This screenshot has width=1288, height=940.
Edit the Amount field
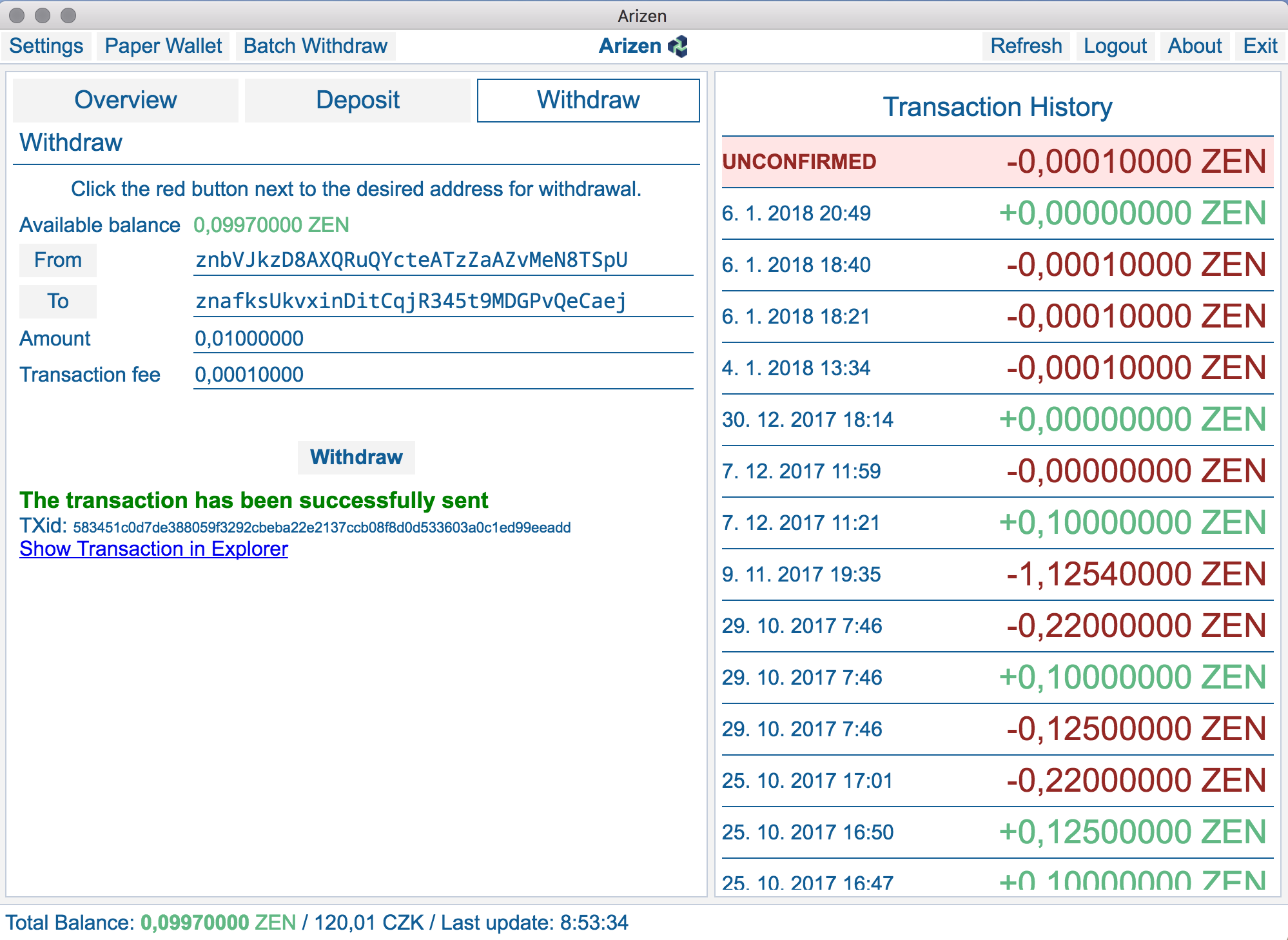(x=444, y=338)
